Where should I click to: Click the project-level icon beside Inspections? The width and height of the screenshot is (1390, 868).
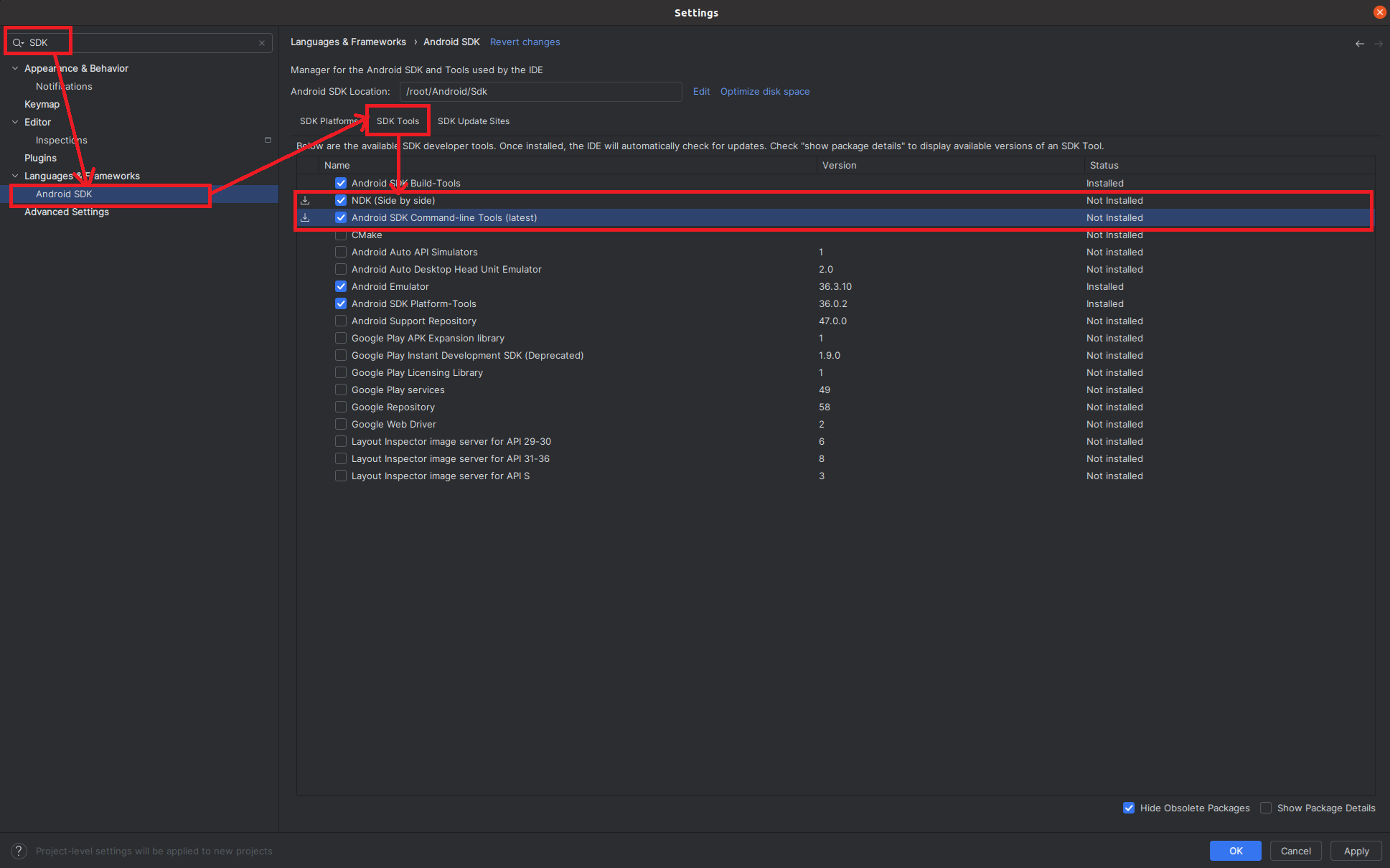pos(268,140)
